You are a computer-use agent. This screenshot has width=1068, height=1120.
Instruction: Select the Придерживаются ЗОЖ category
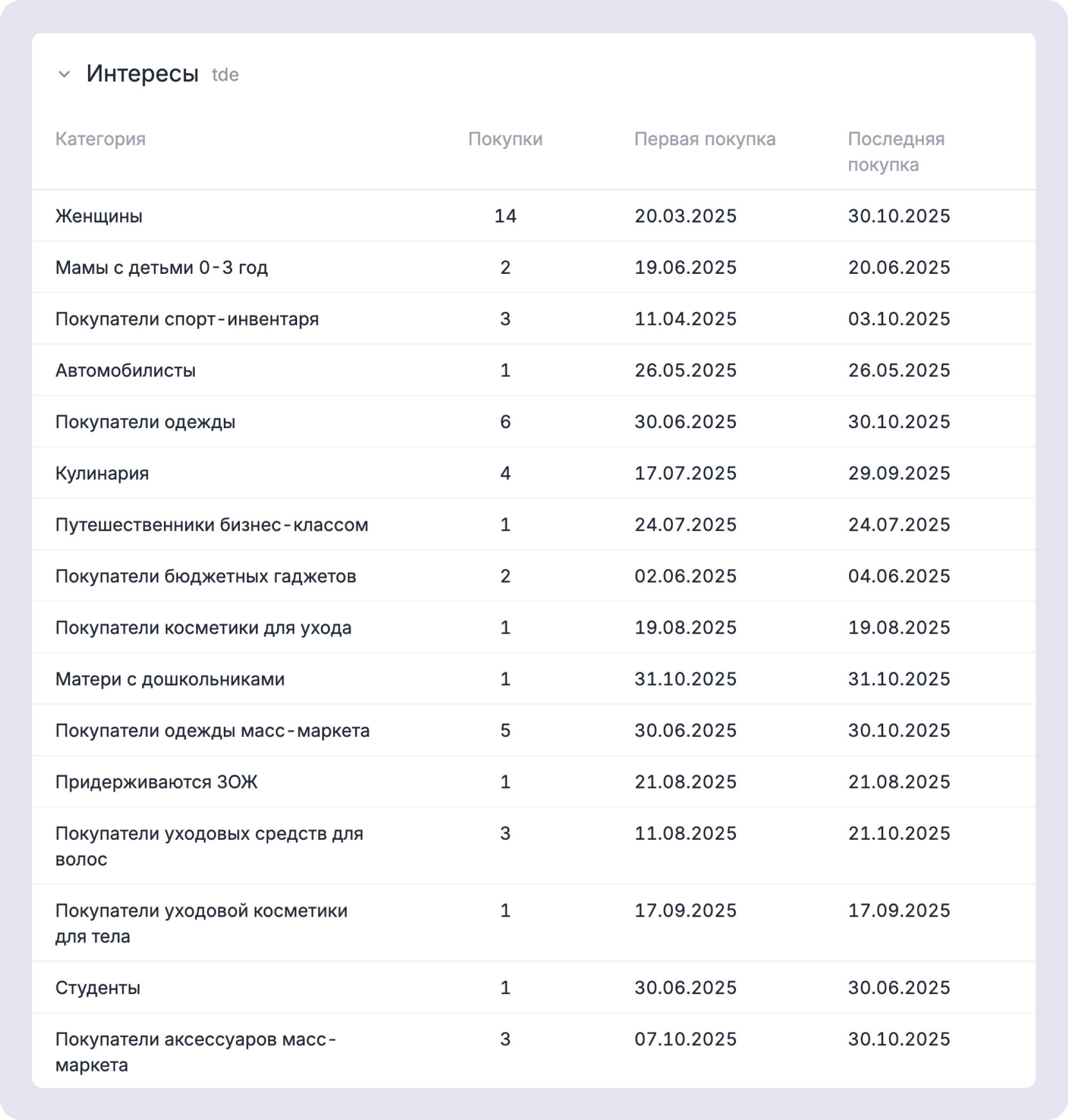158,782
